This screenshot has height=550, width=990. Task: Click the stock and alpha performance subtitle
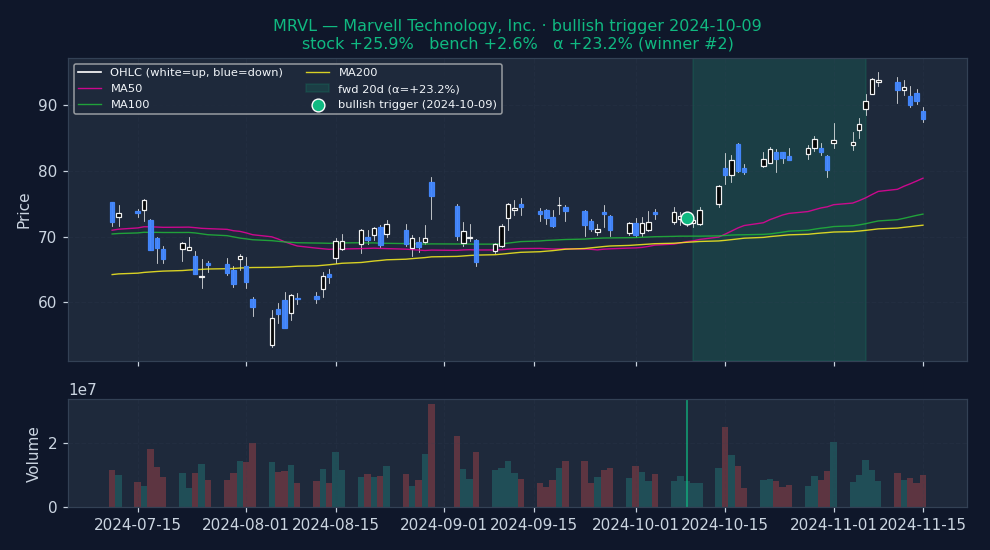pyautogui.click(x=517, y=44)
